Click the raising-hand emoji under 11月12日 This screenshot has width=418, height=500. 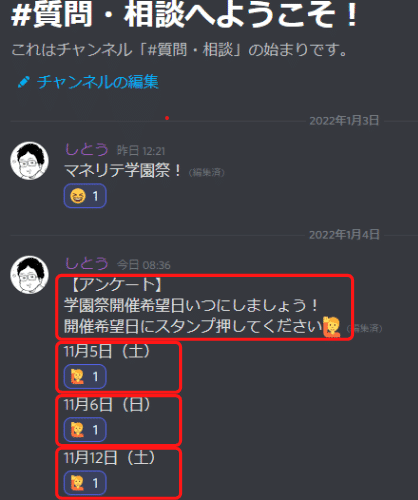pyautogui.click(x=77, y=483)
